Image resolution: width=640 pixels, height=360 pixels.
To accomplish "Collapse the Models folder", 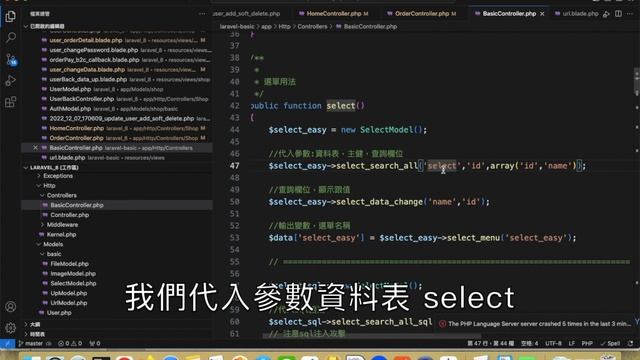I will tap(53, 244).
